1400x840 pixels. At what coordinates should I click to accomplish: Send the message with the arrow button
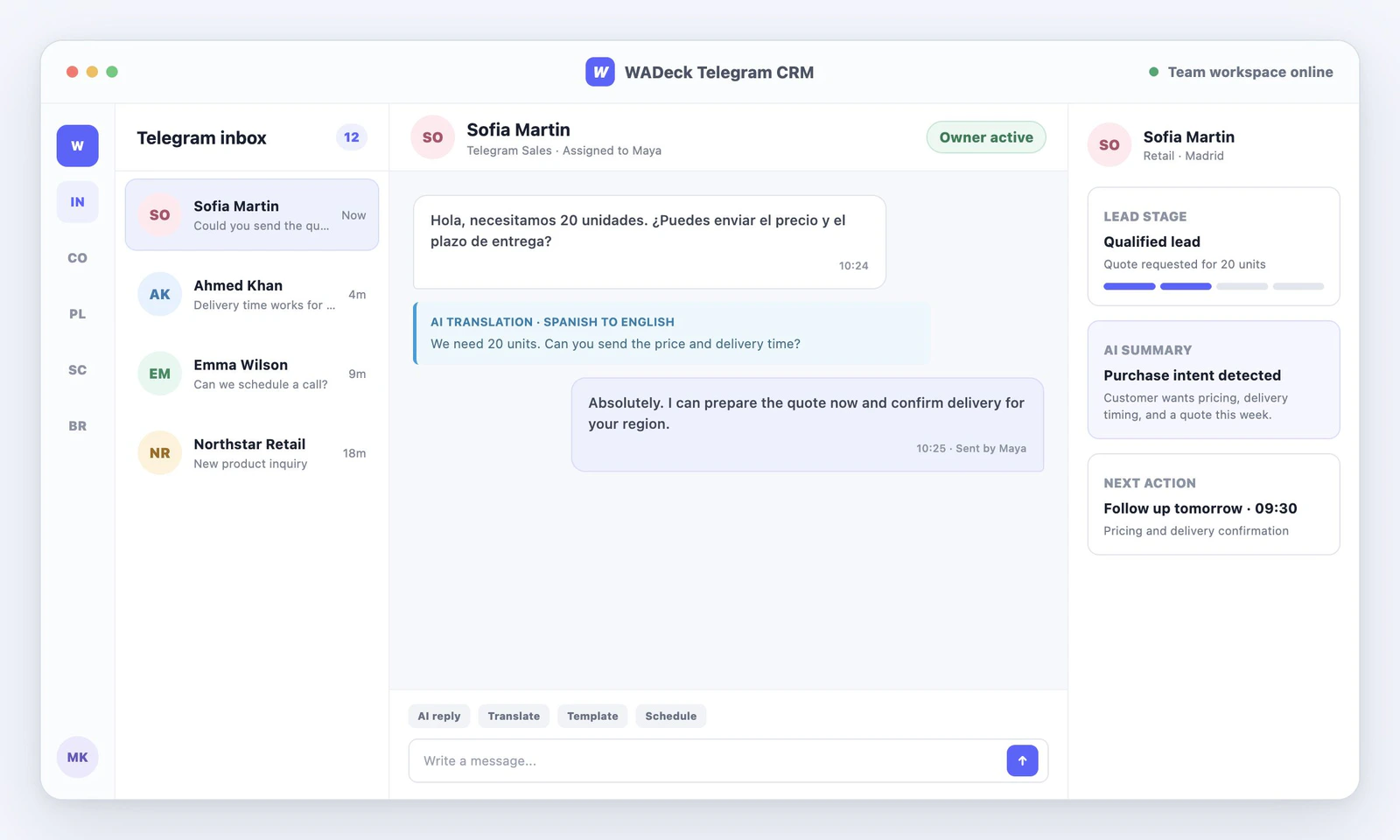point(1022,760)
